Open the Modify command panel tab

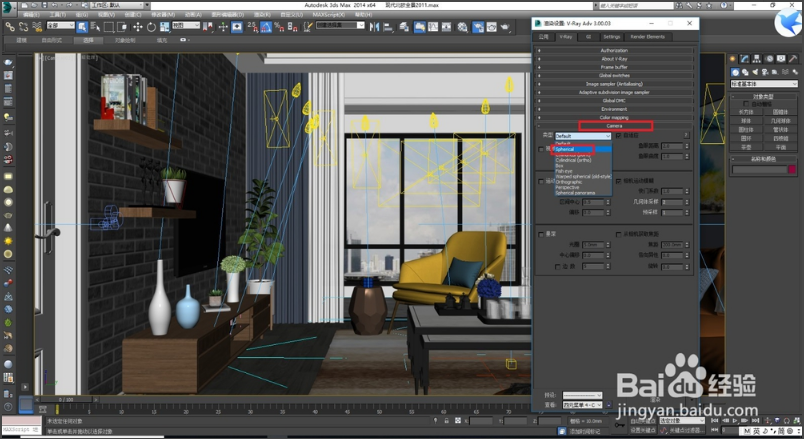(x=745, y=59)
